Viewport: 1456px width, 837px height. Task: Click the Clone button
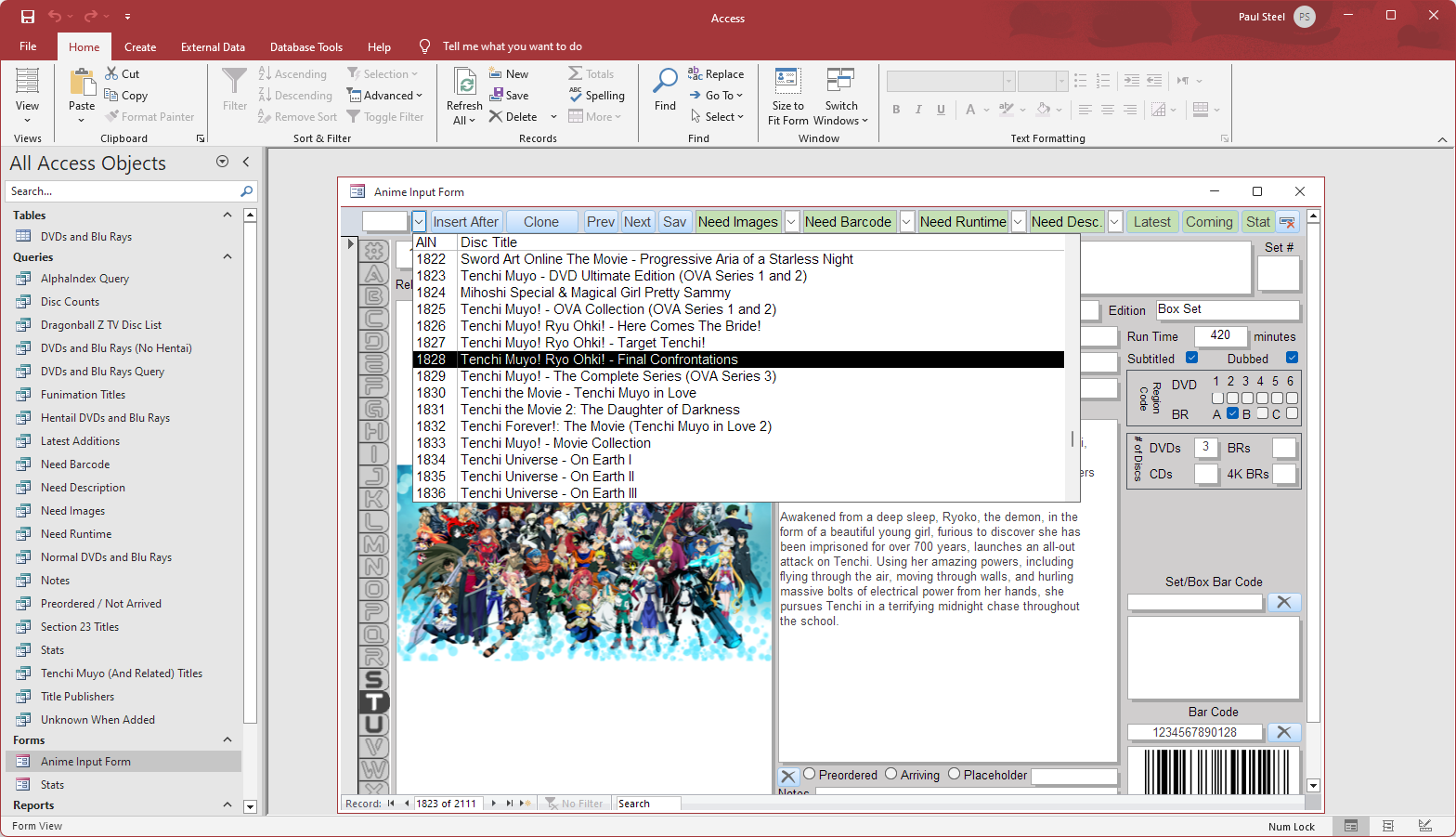click(x=541, y=222)
